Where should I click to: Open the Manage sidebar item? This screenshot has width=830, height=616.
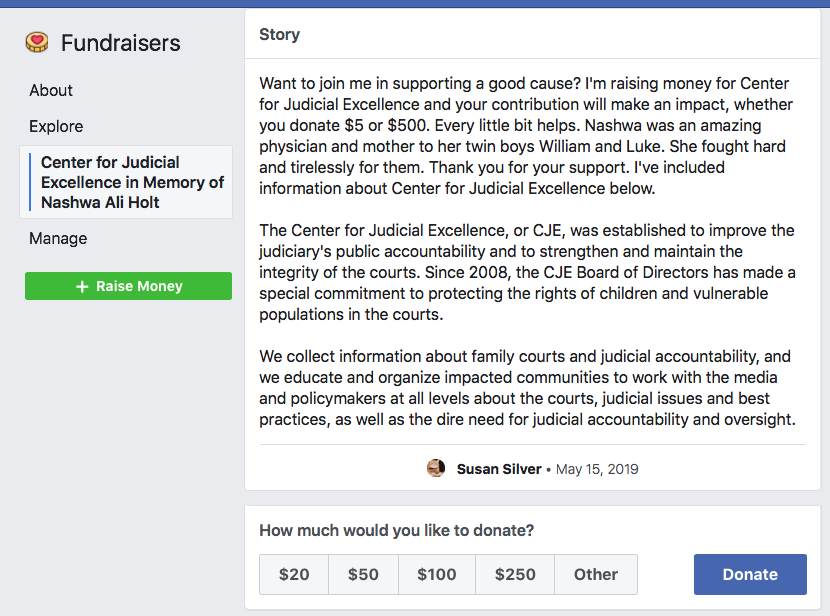[58, 238]
